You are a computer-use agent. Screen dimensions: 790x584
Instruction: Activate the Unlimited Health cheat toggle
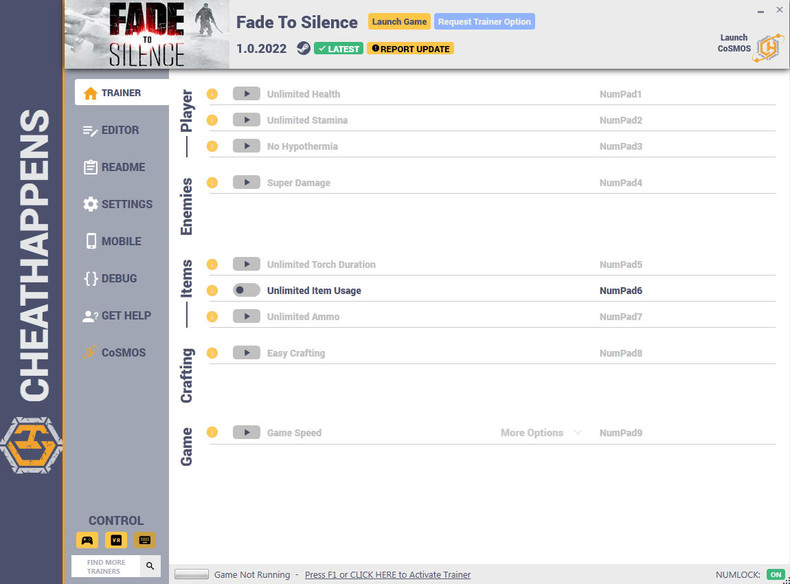[x=246, y=94]
